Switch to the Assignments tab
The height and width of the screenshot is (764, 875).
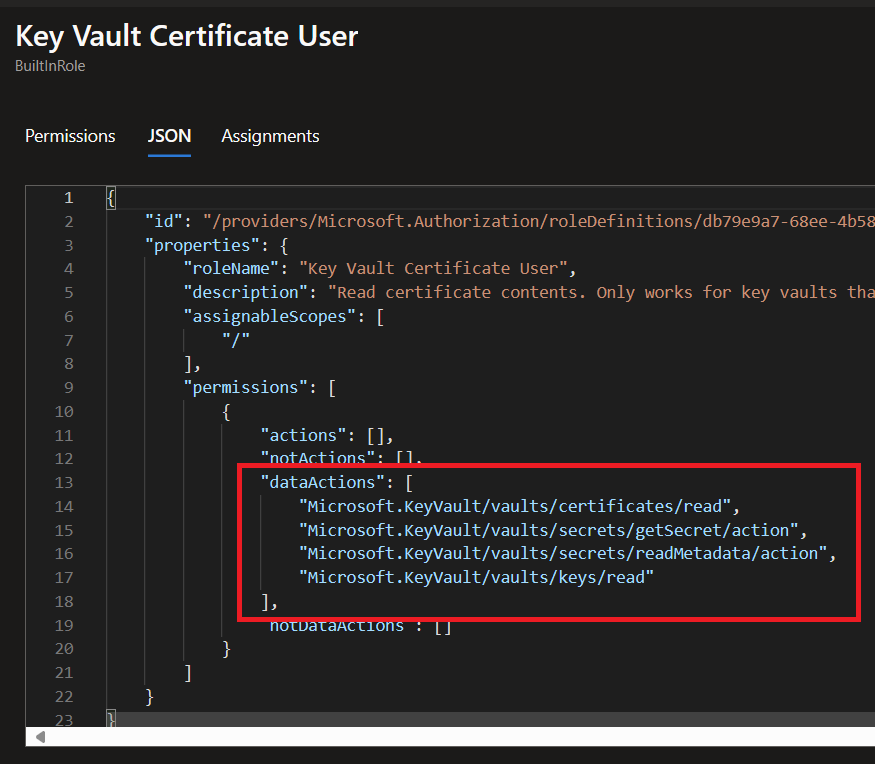point(270,136)
